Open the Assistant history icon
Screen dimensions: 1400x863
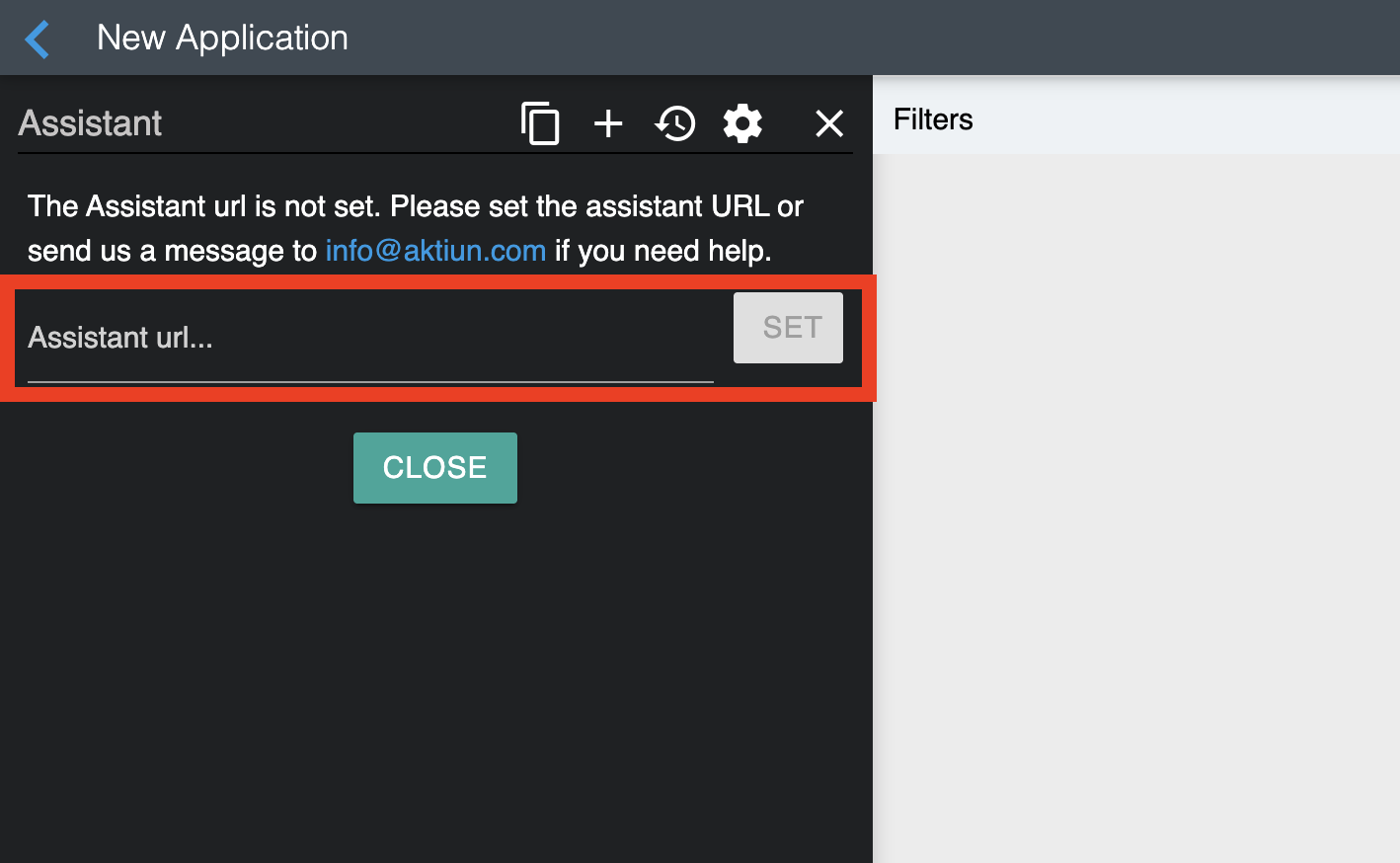pyautogui.click(x=675, y=123)
